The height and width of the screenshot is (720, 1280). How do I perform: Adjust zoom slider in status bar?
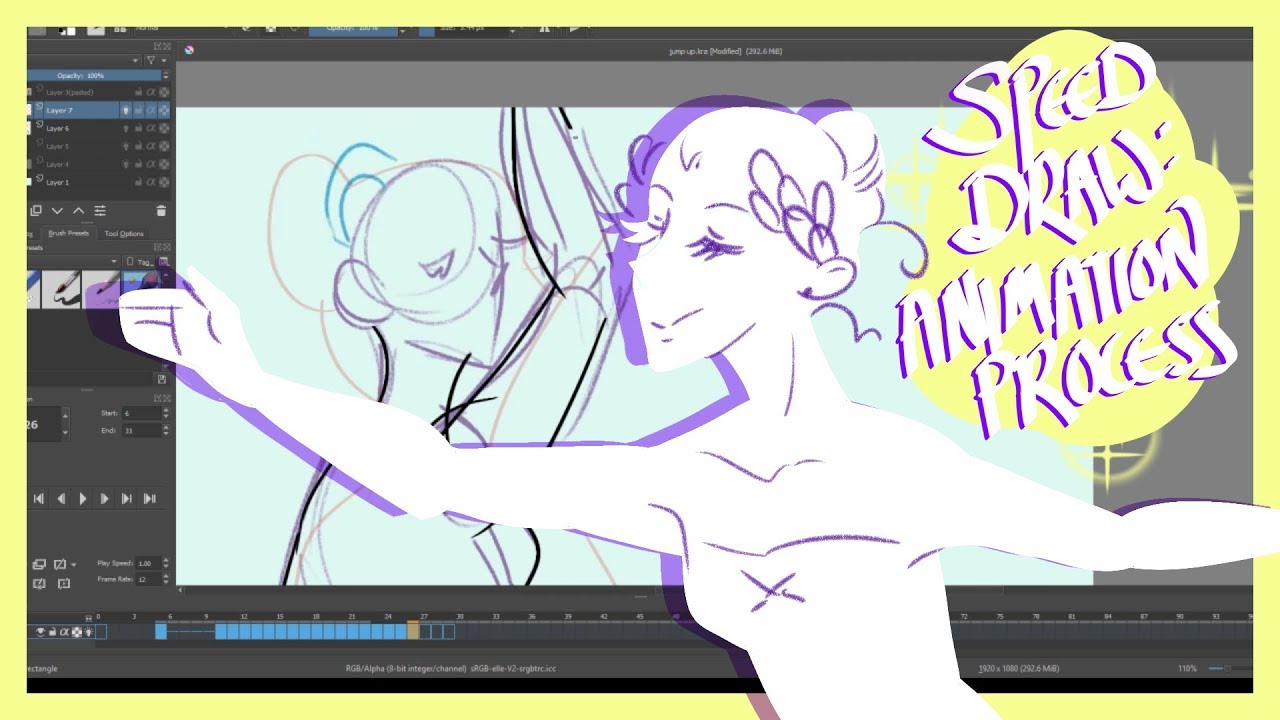[x=1228, y=668]
